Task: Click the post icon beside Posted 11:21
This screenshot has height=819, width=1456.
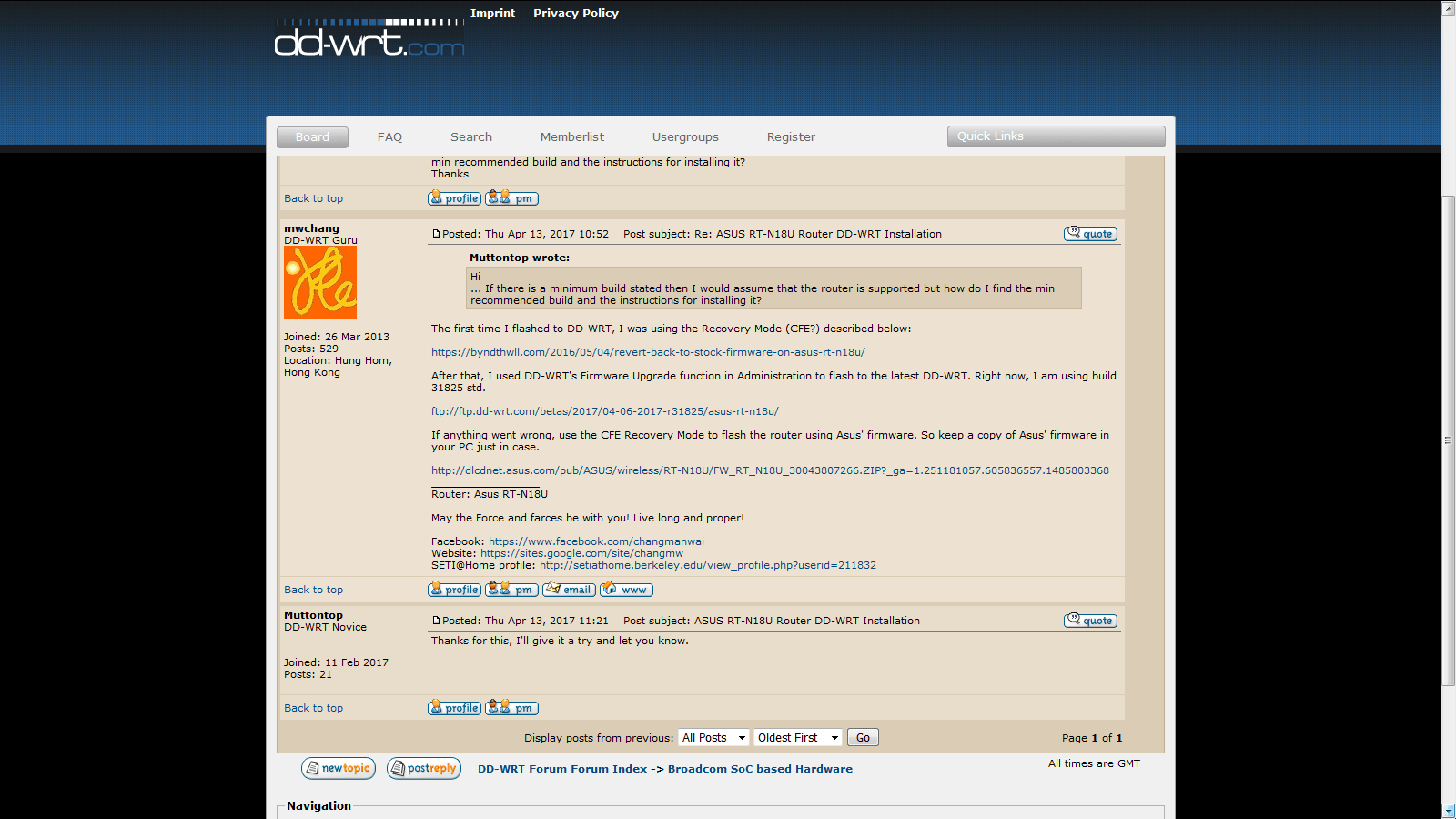Action: (436, 621)
